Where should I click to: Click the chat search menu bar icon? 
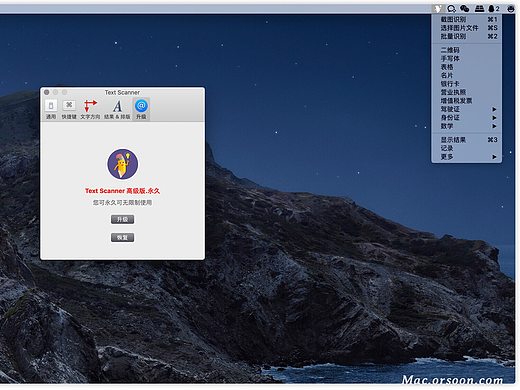coord(452,9)
